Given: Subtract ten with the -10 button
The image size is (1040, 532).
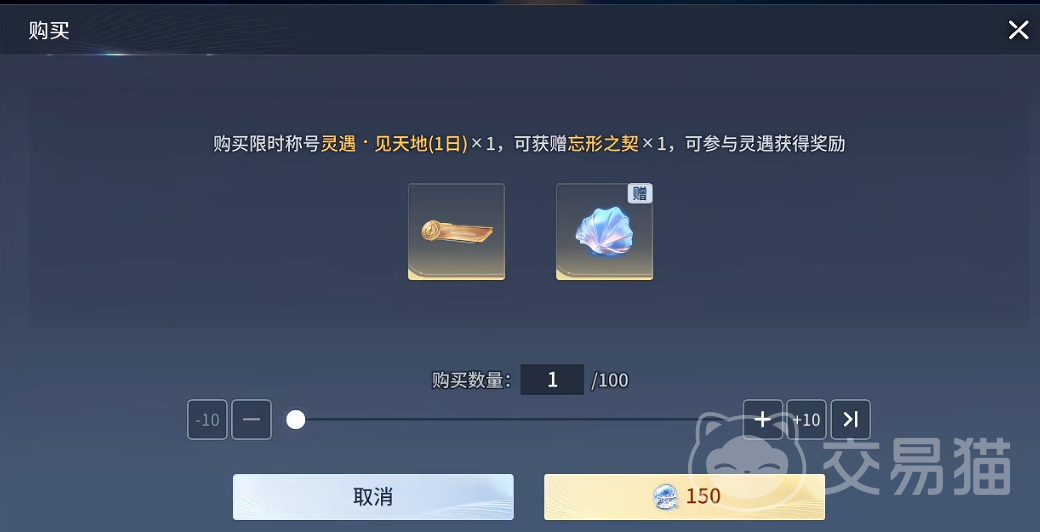Looking at the screenshot, I should pyautogui.click(x=207, y=419).
